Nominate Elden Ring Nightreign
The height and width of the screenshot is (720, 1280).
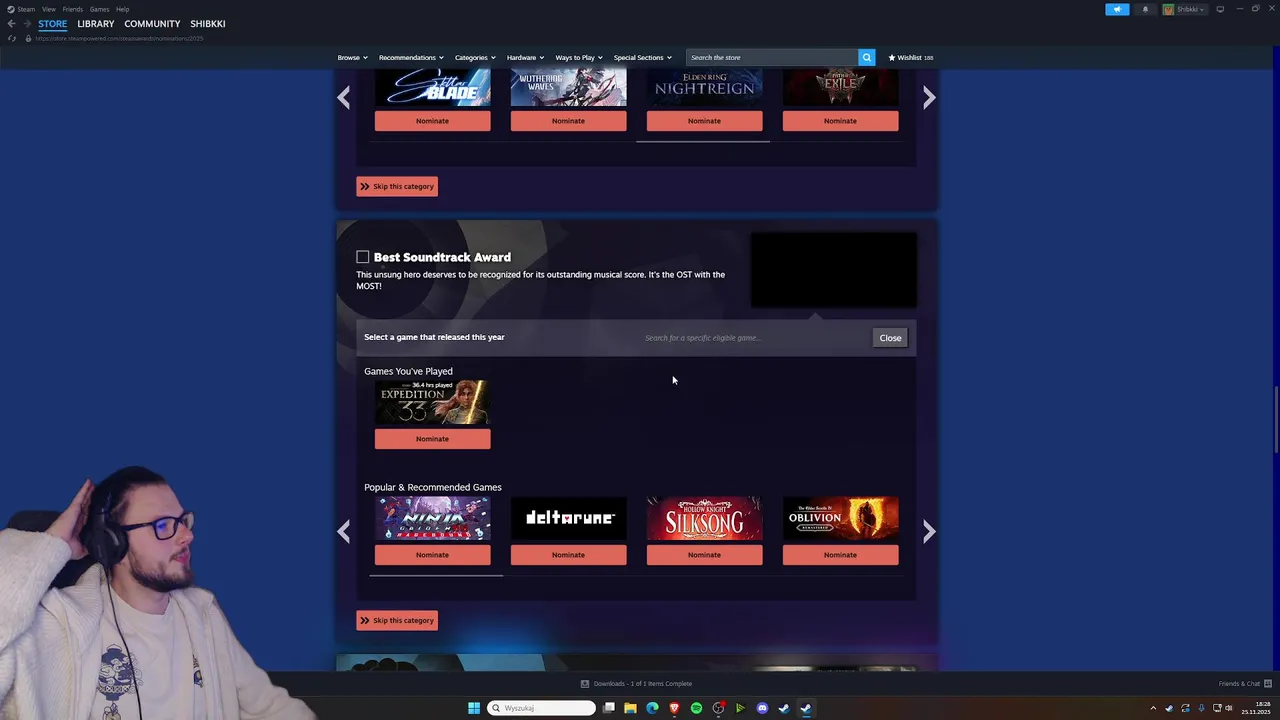coord(705,121)
